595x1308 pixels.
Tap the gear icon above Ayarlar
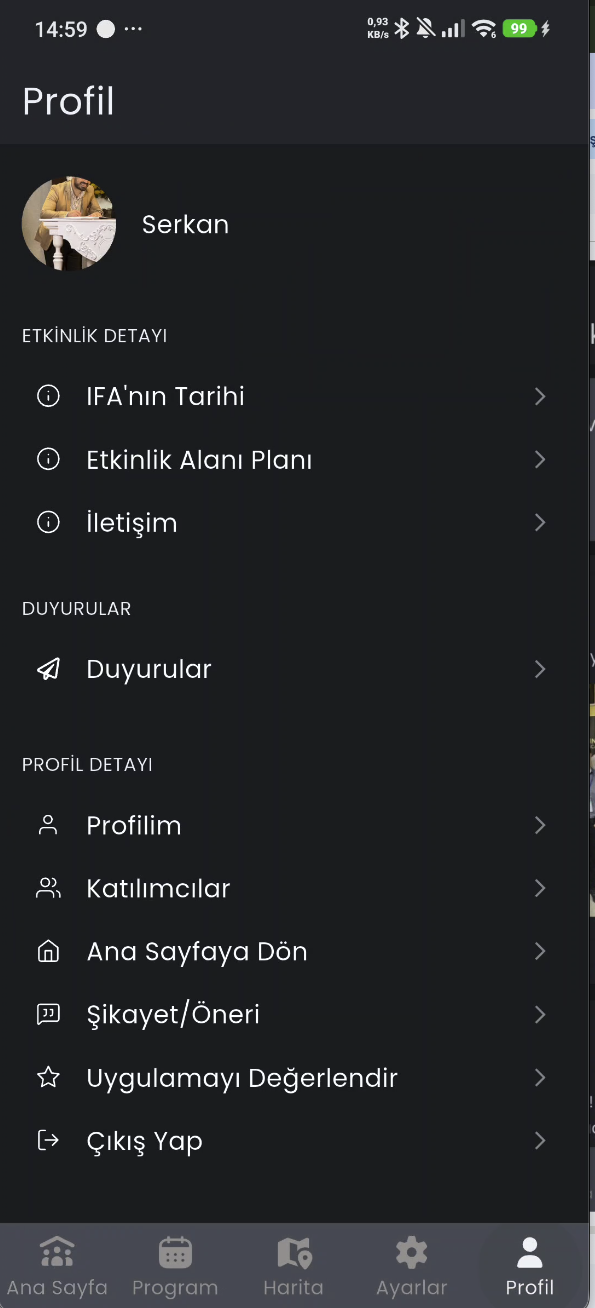coord(411,1252)
